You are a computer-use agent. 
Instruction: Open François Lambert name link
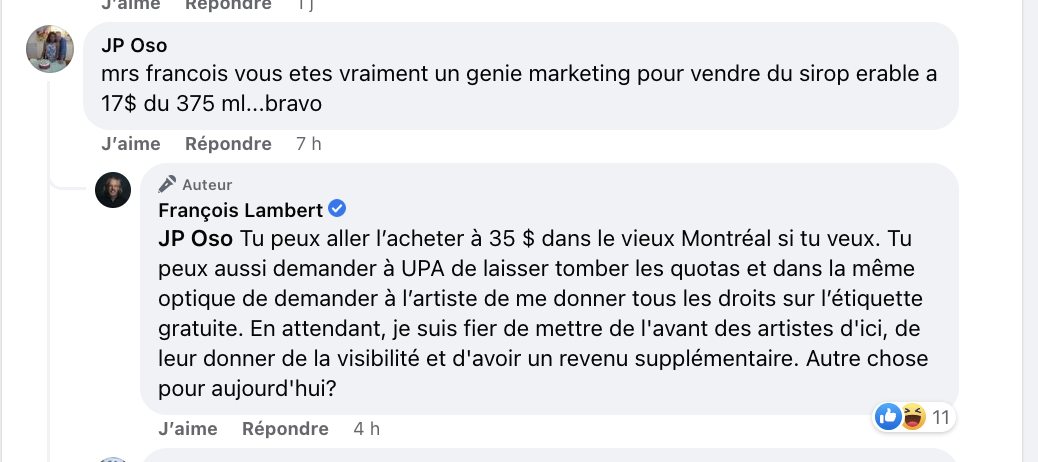(240, 210)
